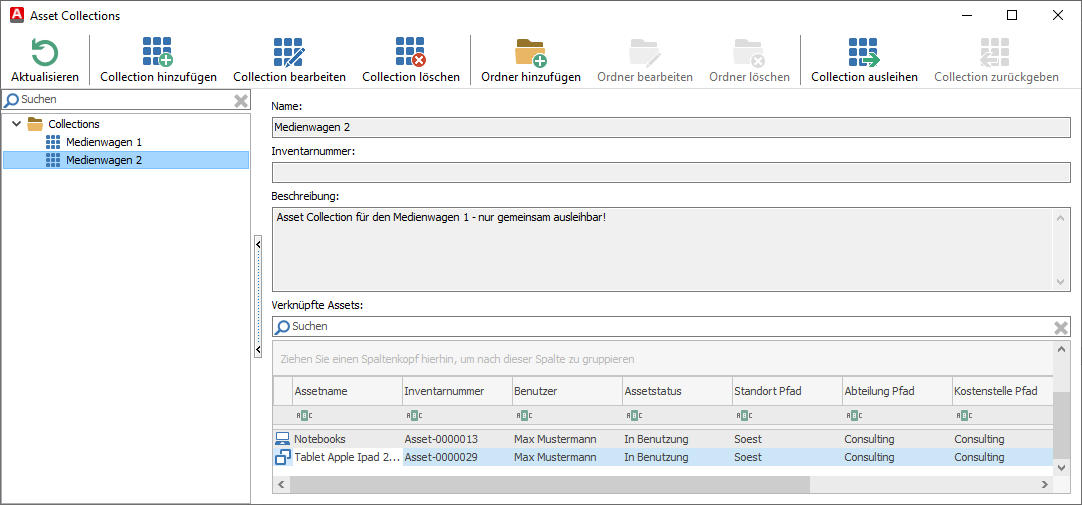Click the Aktualisieren refresh icon
The height and width of the screenshot is (505, 1082).
[44, 53]
